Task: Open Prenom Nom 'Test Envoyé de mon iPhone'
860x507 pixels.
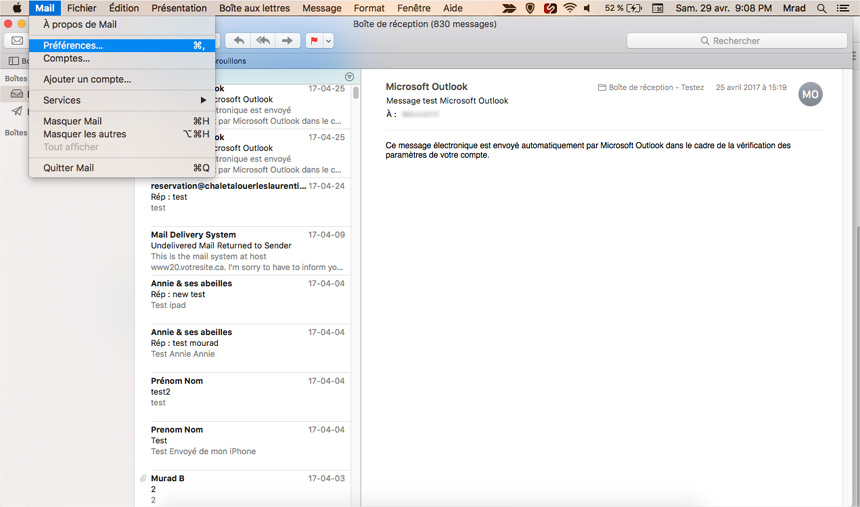Action: [243, 446]
